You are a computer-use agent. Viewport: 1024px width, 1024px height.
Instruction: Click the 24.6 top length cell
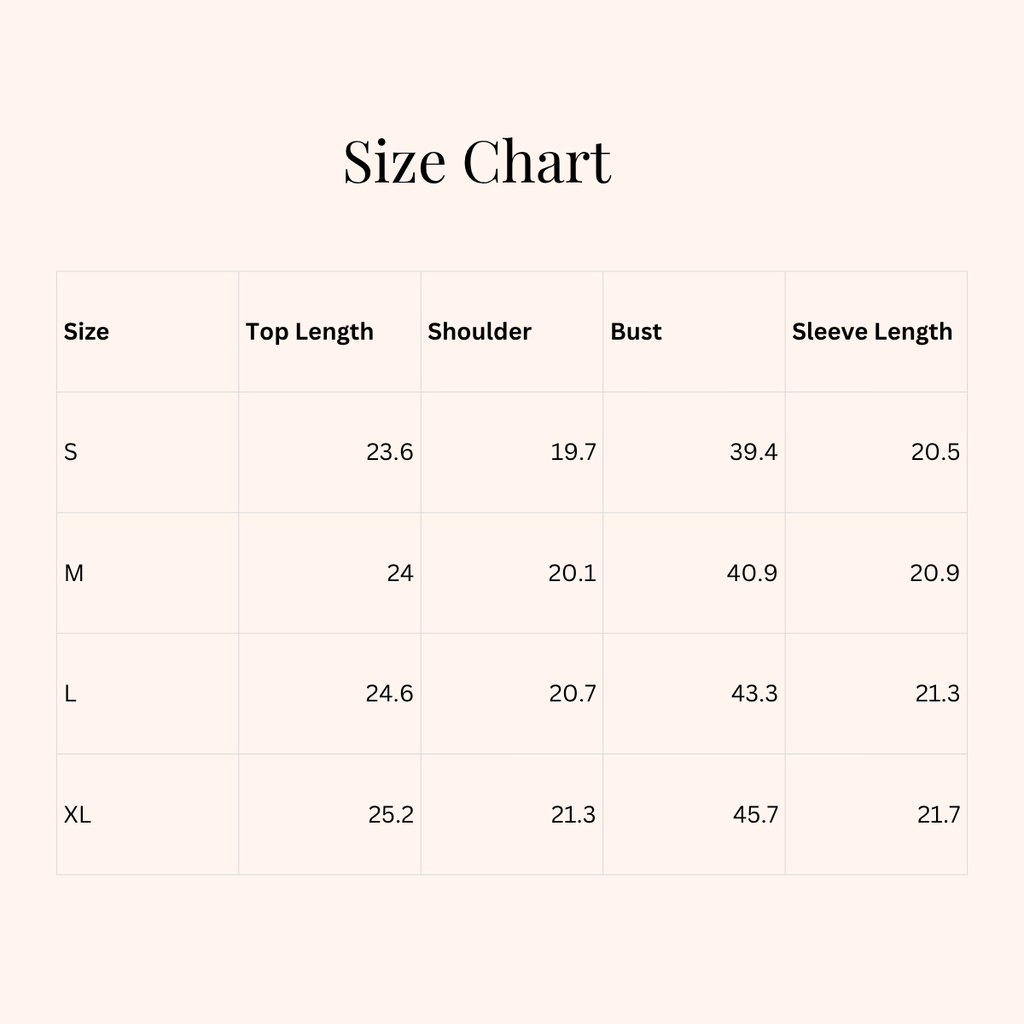(389, 694)
